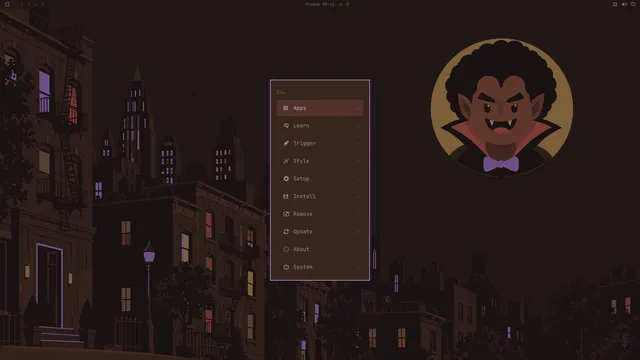This screenshot has width=640, height=360.
Task: Expand the Update submenu arrow
Action: (358, 231)
